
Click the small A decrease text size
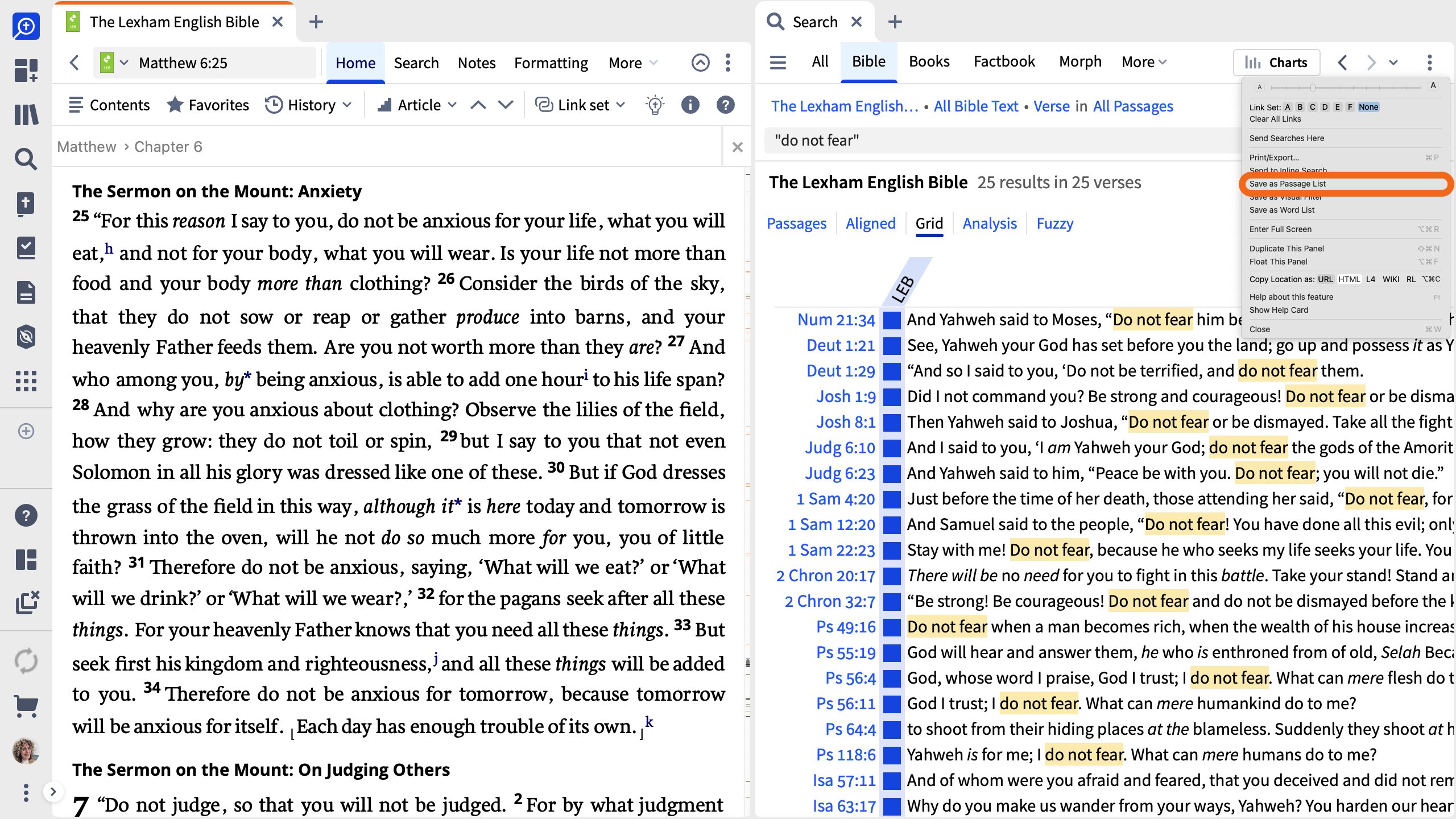[x=1260, y=87]
